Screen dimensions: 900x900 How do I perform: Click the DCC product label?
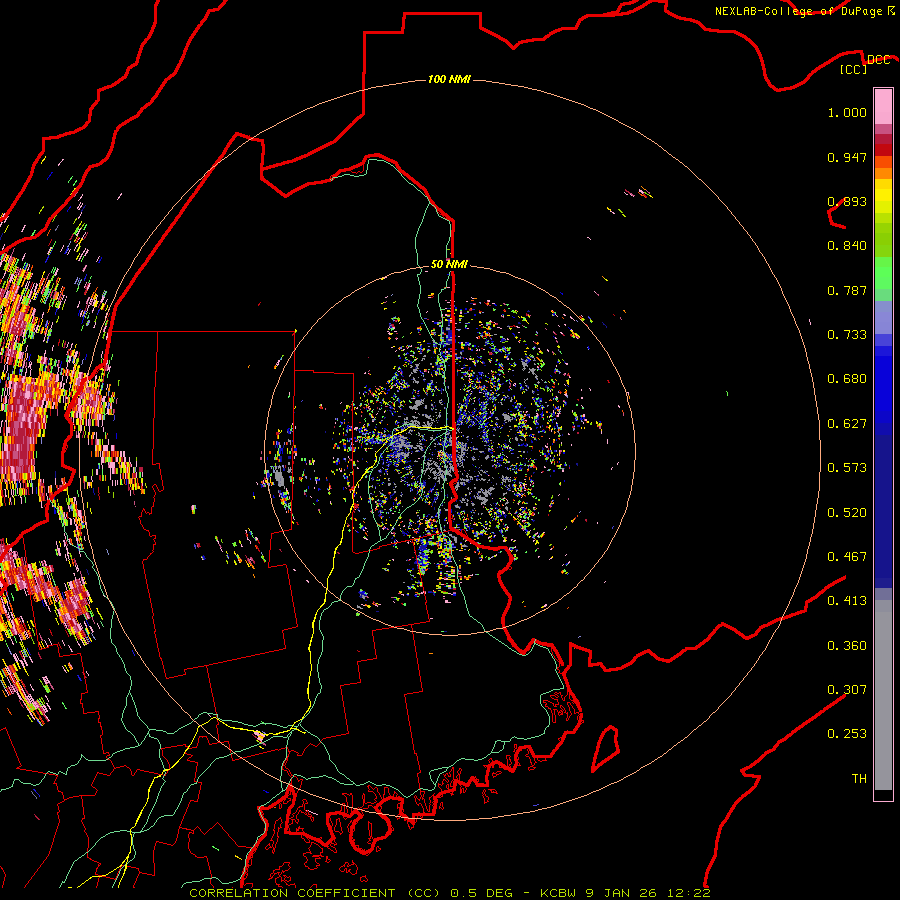pos(878,60)
